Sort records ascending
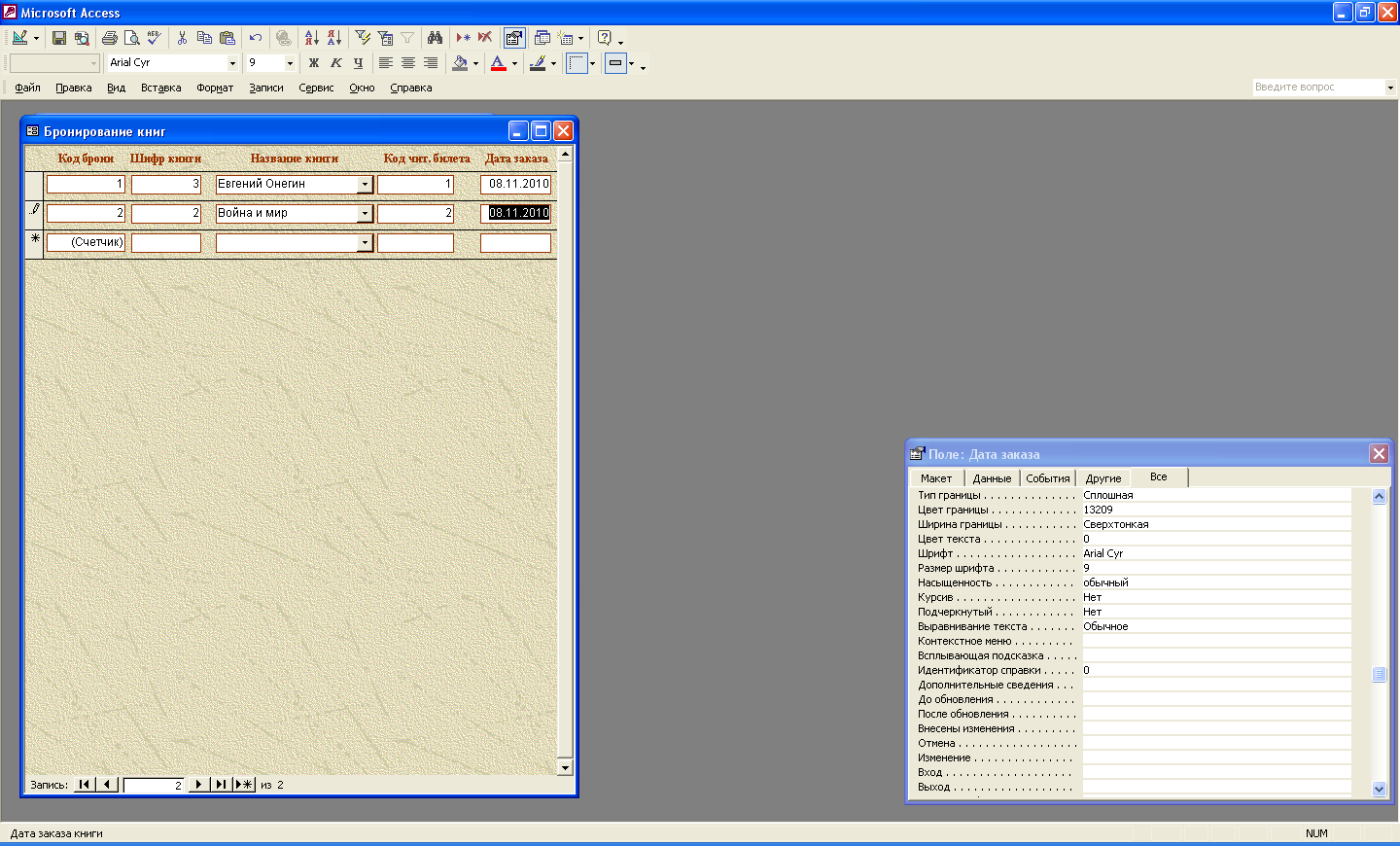Image resolution: width=1400 pixels, height=846 pixels. click(x=311, y=38)
